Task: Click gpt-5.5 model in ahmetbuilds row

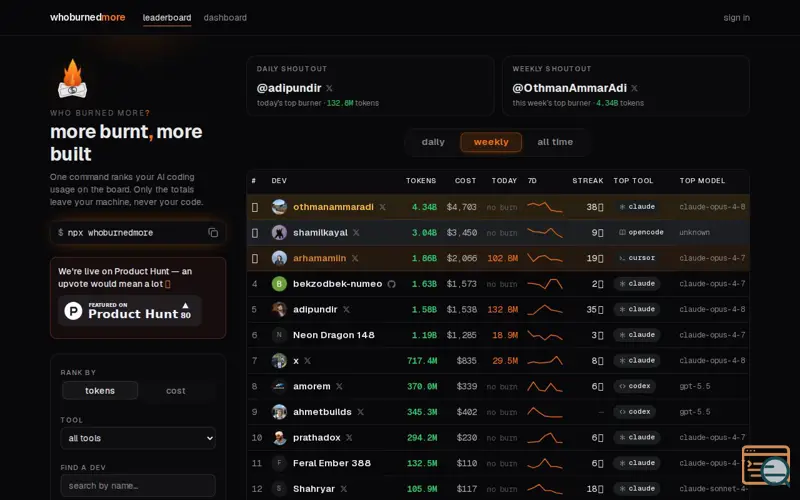Action: click(695, 412)
